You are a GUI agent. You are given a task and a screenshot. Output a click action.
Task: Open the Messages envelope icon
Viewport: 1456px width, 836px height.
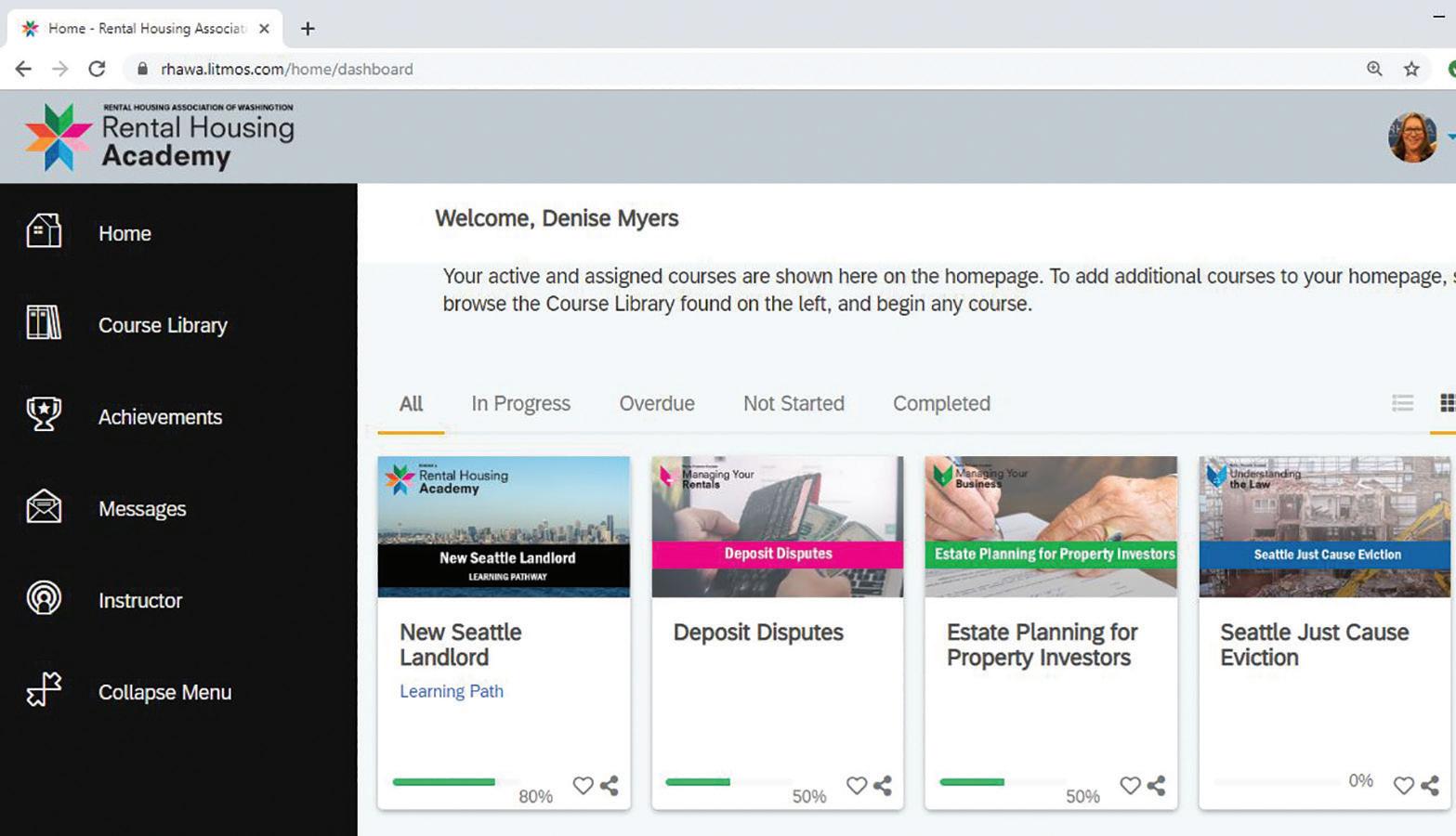click(x=44, y=507)
